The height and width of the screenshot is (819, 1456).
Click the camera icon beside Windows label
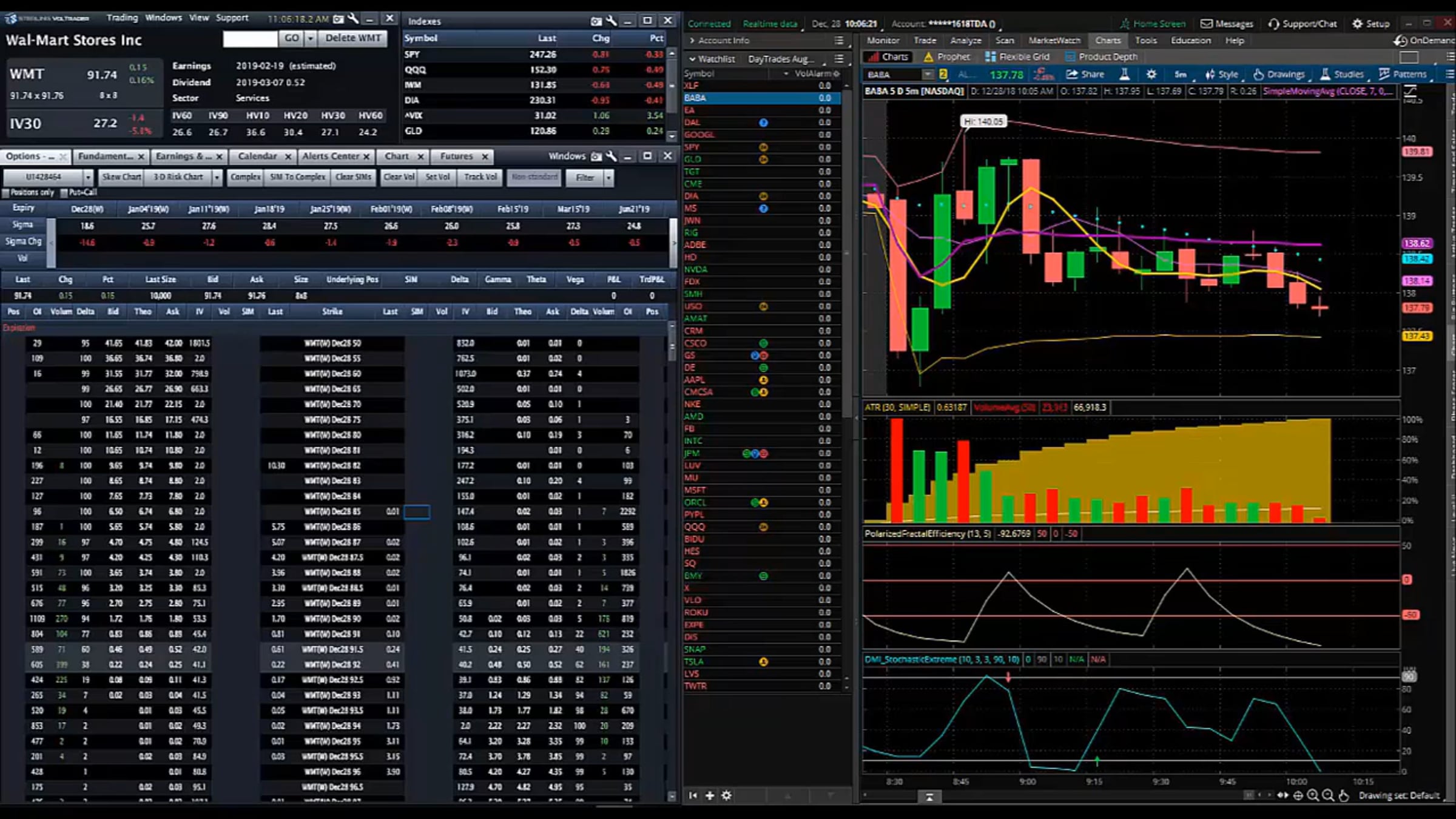[x=596, y=157]
